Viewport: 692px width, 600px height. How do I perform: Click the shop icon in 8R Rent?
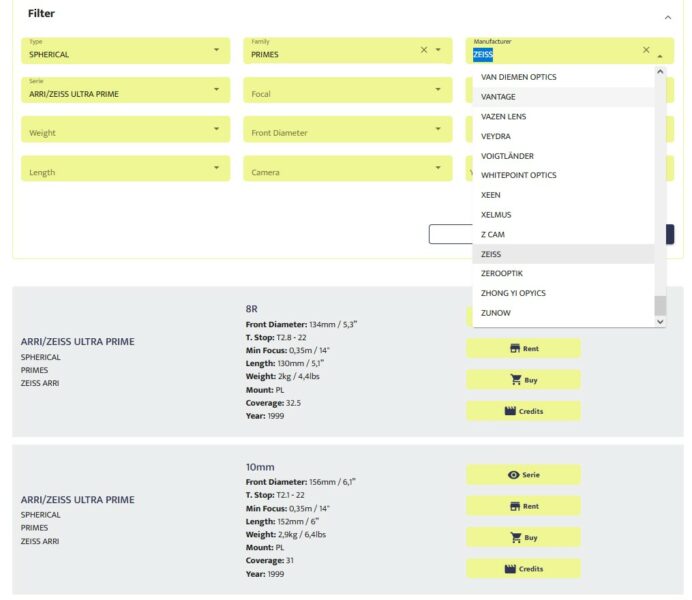515,349
